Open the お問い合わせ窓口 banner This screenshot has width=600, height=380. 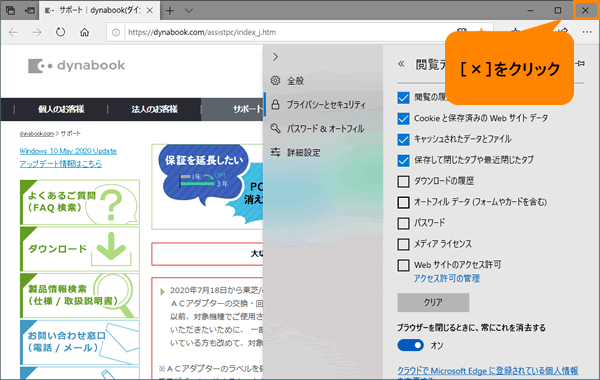(80, 342)
